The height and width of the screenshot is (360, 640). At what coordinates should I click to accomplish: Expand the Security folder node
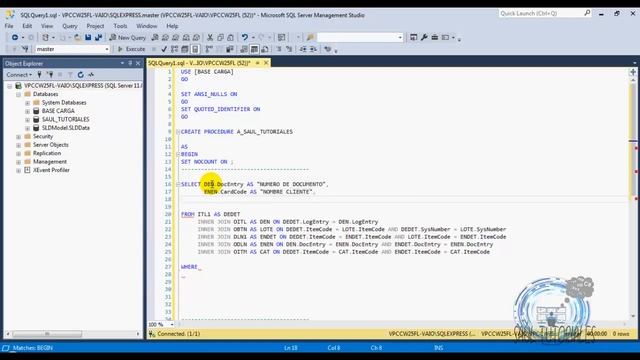[18, 137]
